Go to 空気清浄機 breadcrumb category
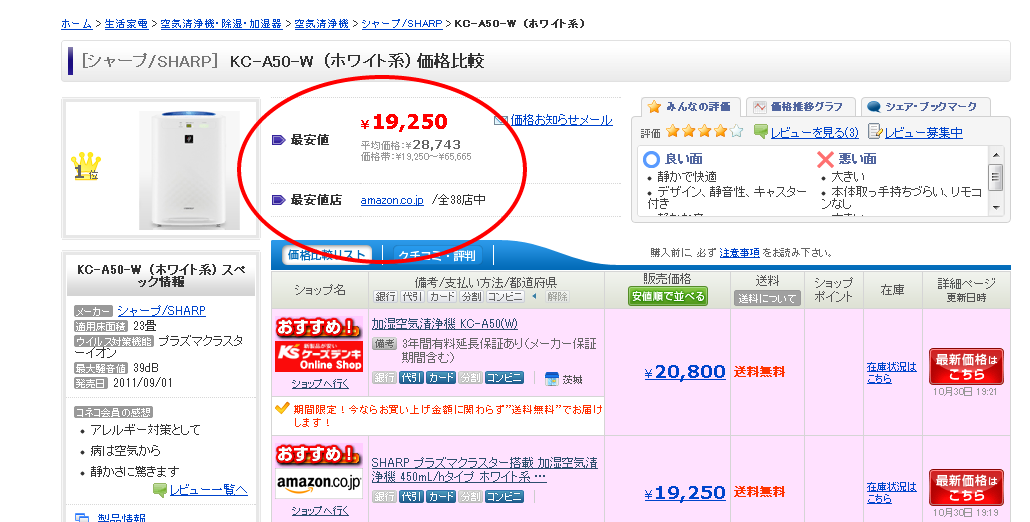 coord(321,24)
